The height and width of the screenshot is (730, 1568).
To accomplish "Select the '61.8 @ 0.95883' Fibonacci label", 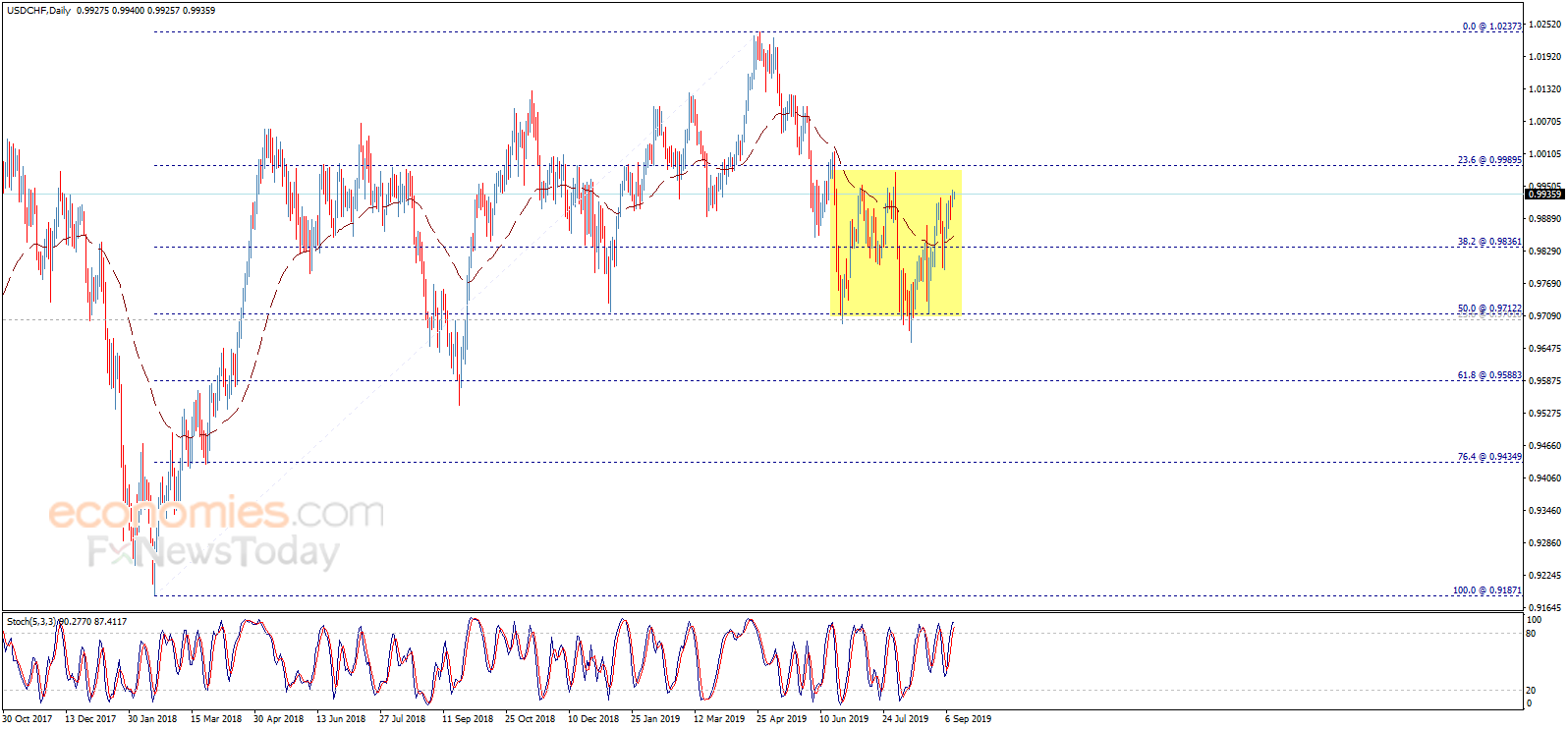I will point(1489,375).
